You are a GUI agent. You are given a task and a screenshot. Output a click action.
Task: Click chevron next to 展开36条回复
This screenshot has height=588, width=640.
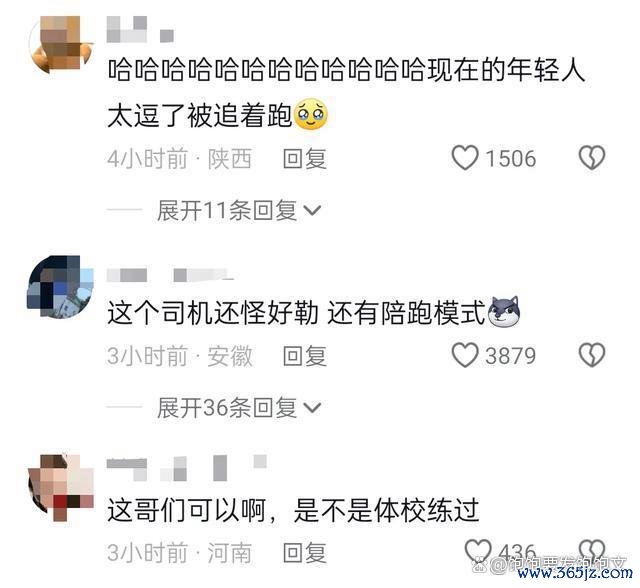(x=313, y=408)
